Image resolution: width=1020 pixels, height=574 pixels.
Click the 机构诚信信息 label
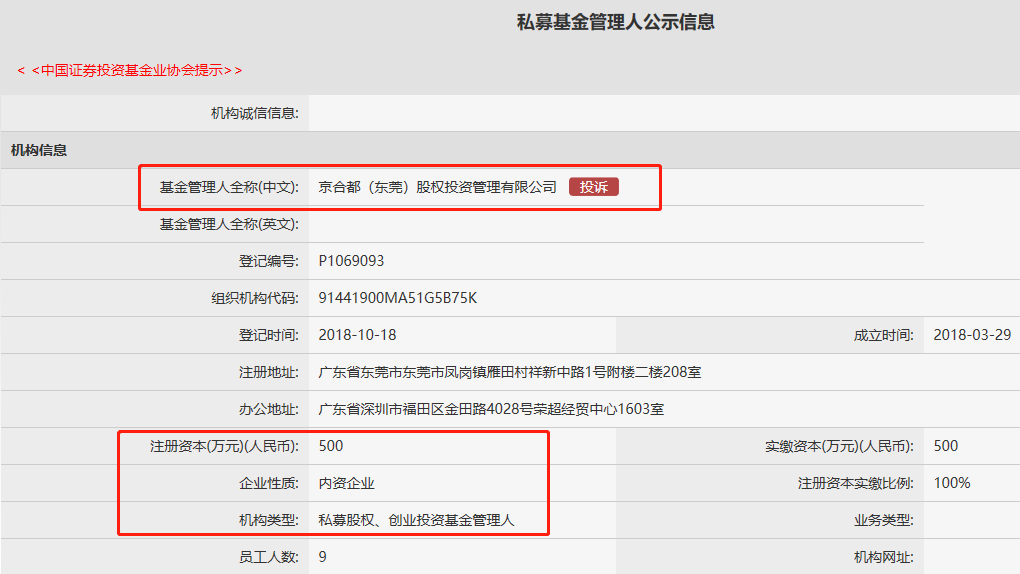[254, 113]
